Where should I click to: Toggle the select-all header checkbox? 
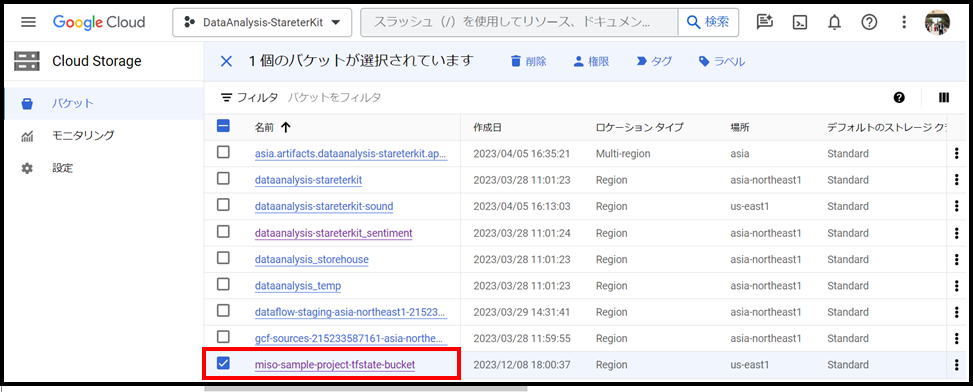[223, 126]
